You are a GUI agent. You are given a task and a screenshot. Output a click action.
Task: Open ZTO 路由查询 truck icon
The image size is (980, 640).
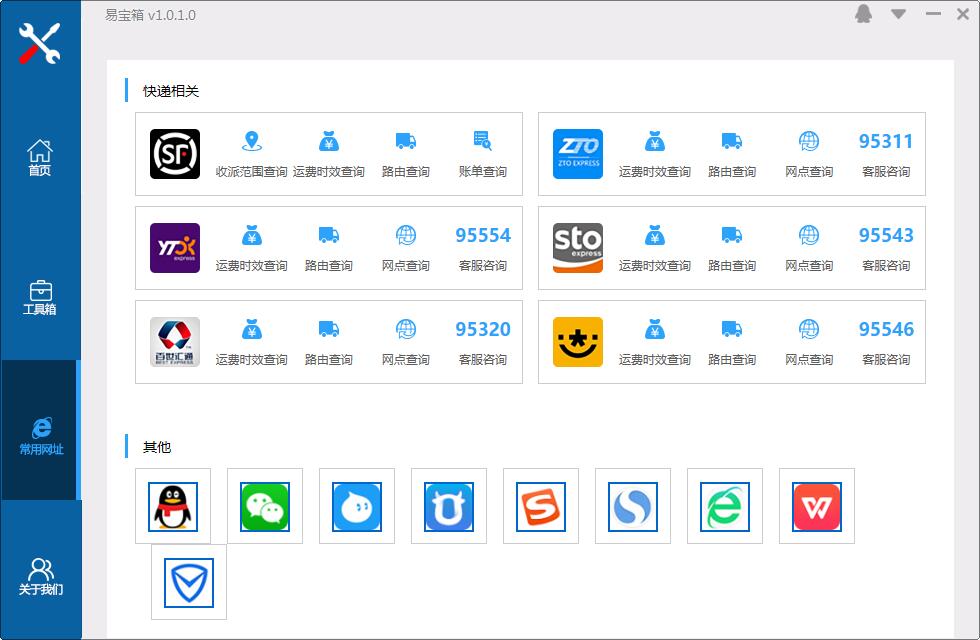(x=732, y=141)
